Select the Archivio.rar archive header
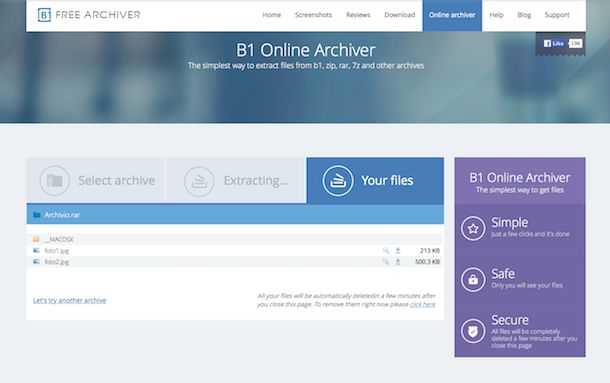 235,214
